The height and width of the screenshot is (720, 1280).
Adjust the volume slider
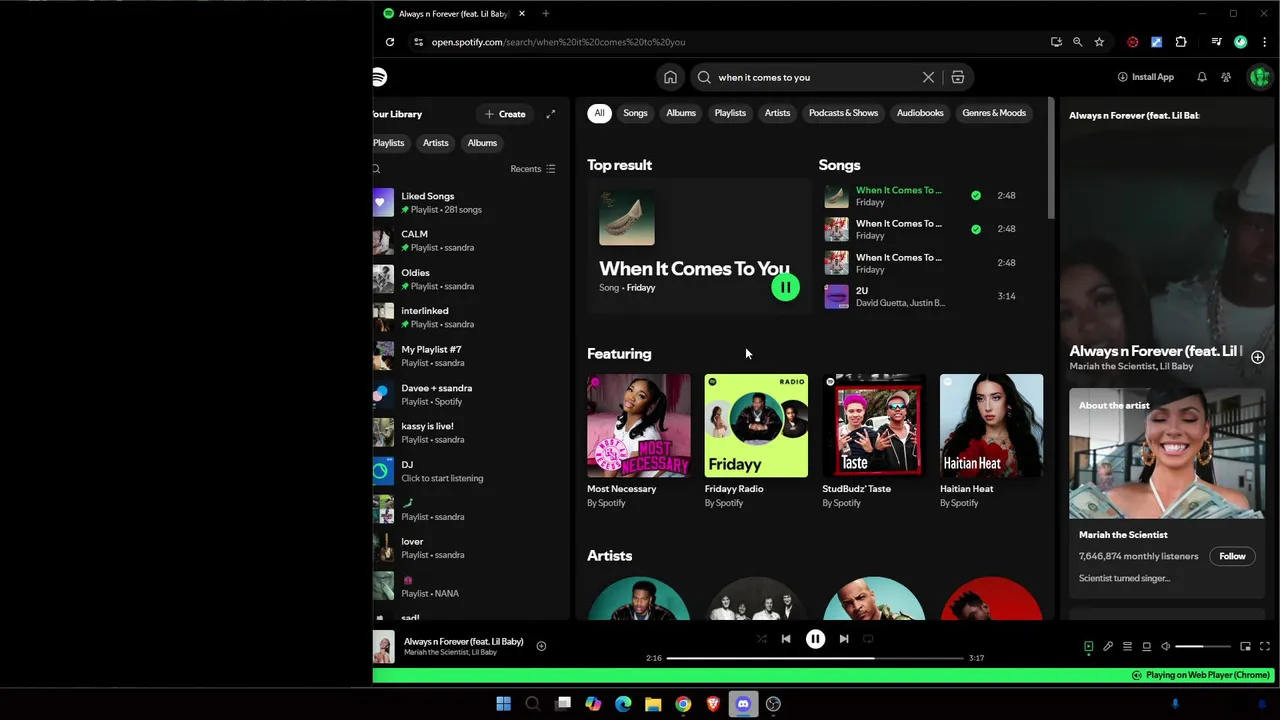click(1203, 647)
